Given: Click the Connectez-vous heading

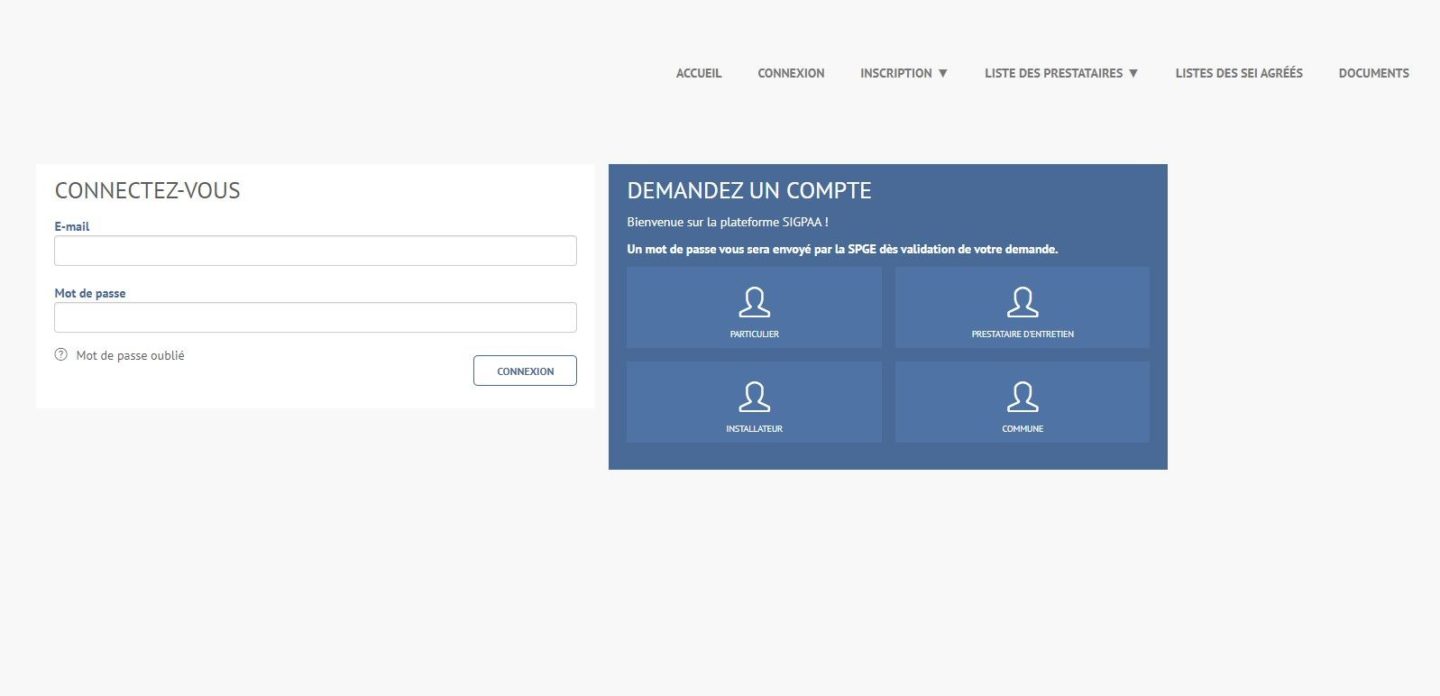Looking at the screenshot, I should pyautogui.click(x=147, y=191).
